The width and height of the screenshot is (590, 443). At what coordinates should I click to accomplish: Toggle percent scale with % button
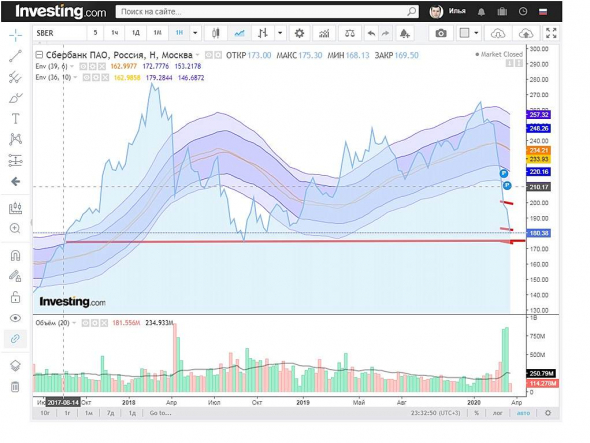(x=477, y=413)
